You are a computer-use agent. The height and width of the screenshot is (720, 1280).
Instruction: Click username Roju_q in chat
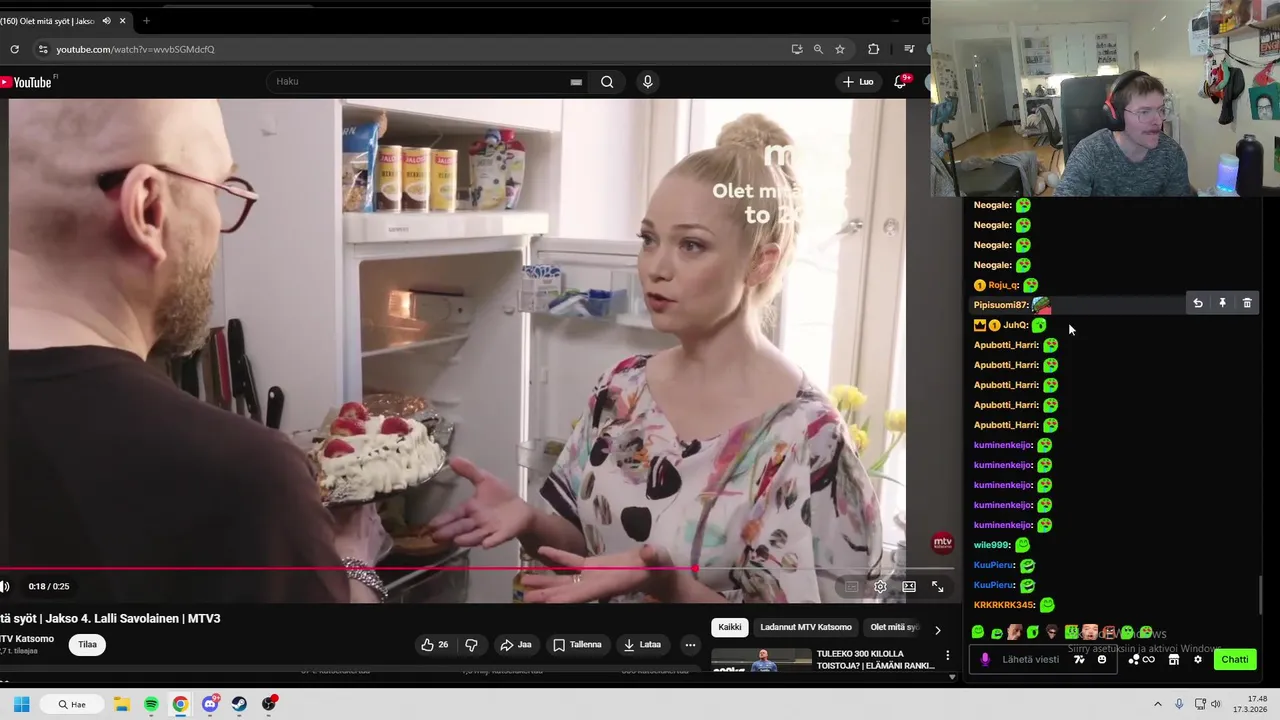(x=1003, y=285)
